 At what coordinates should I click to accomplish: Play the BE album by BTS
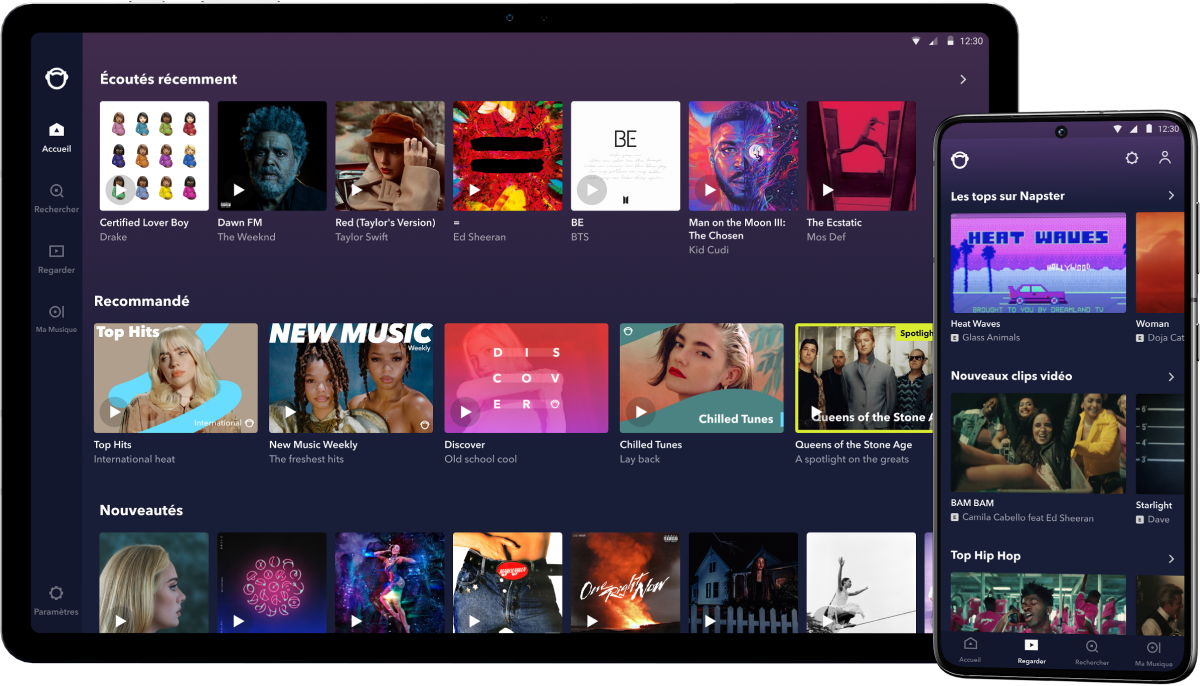(592, 189)
